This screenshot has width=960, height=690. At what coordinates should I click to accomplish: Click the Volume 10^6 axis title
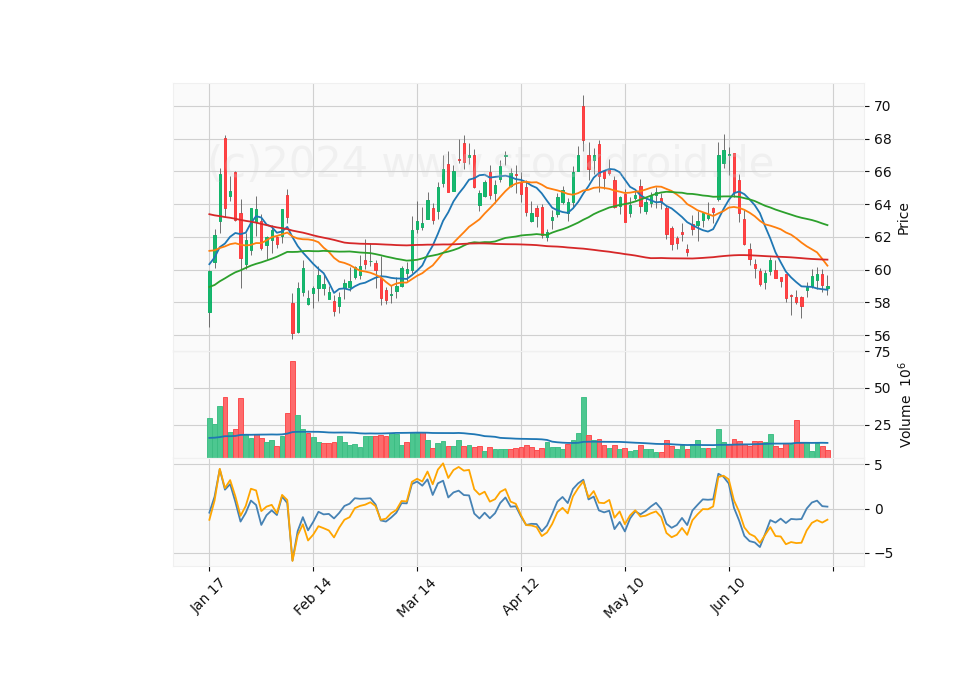[904, 405]
